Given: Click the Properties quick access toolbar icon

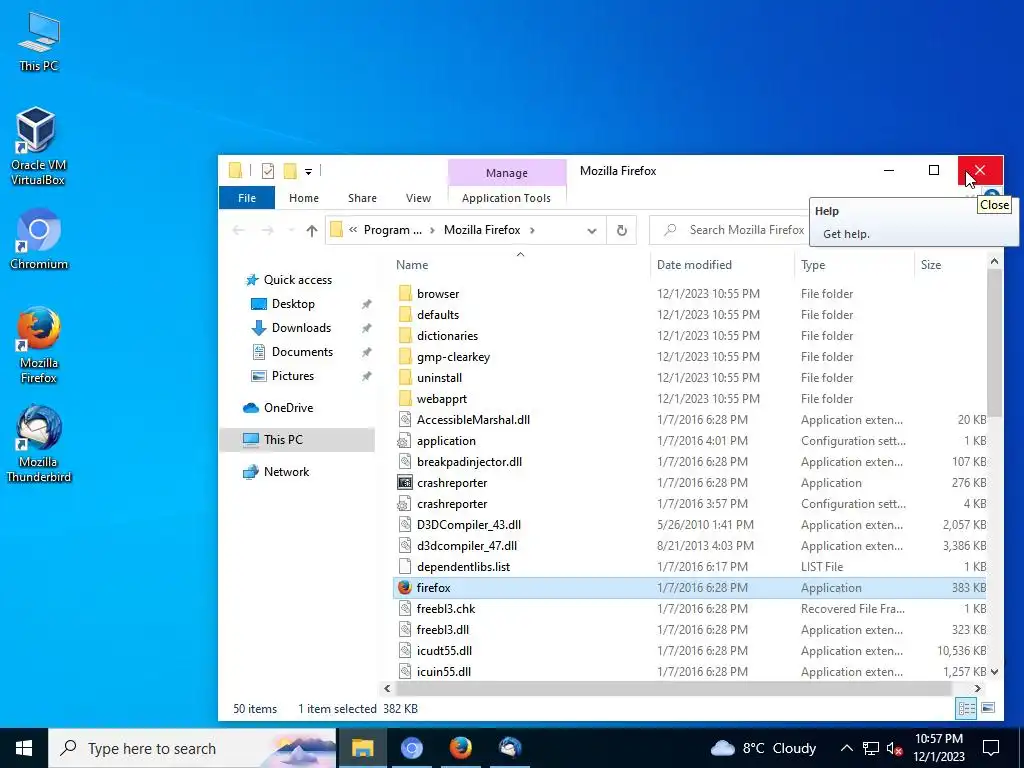Looking at the screenshot, I should 268,171.
